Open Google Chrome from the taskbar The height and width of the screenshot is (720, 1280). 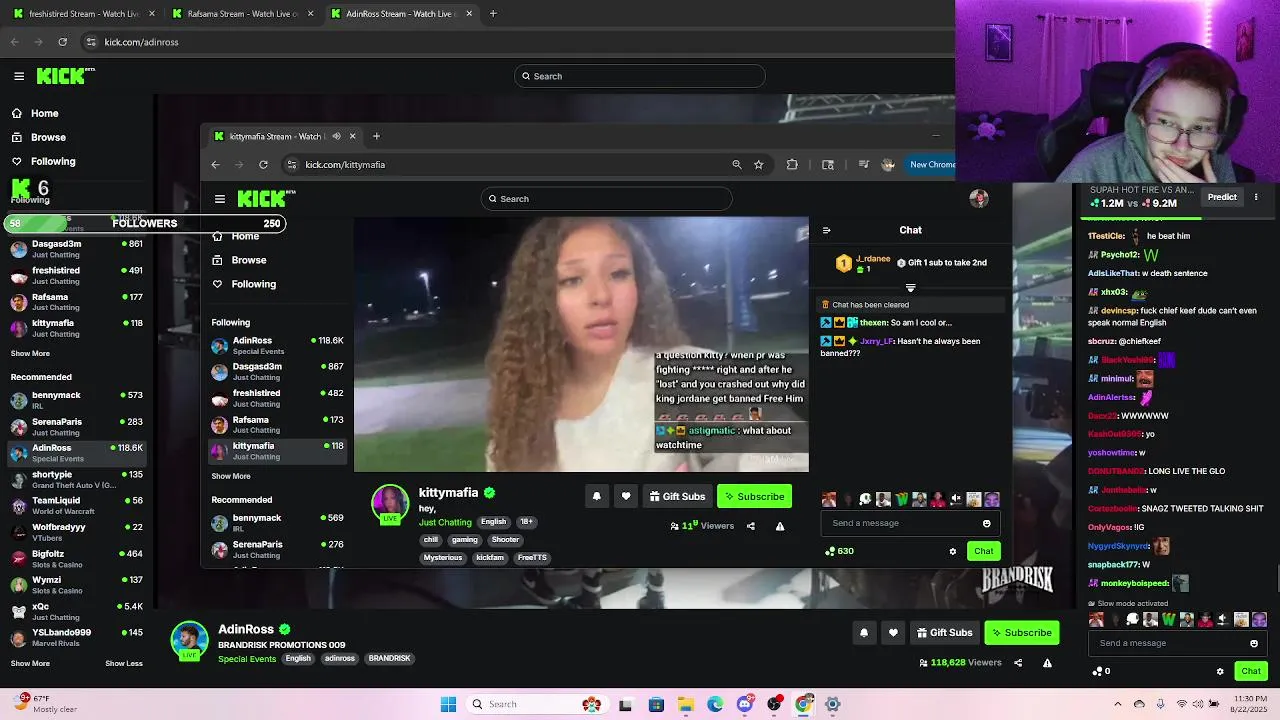pyautogui.click(x=803, y=704)
